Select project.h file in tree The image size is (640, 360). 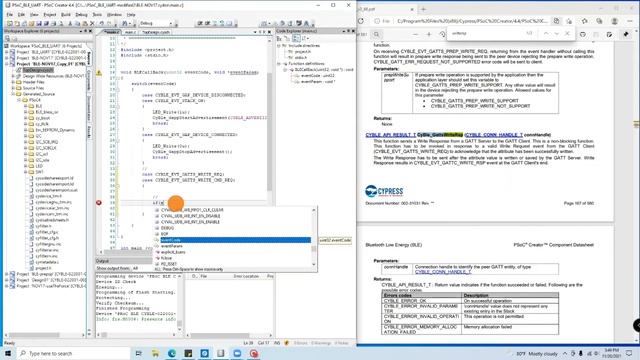(x=43, y=268)
